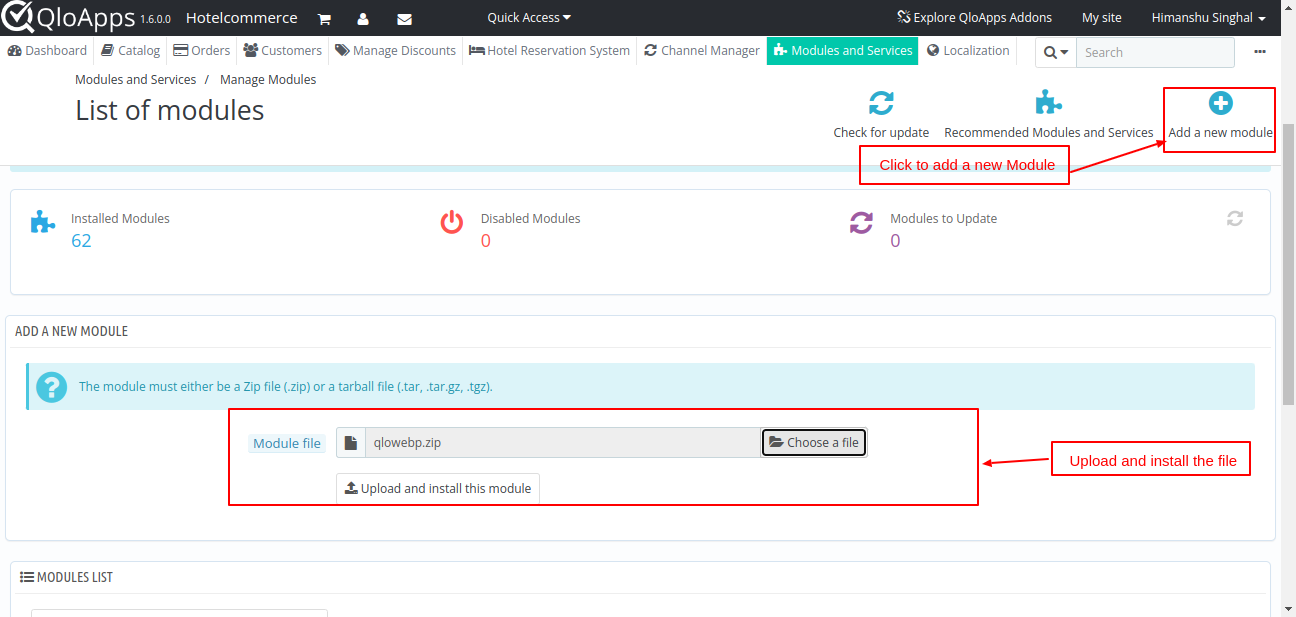This screenshot has height=617, width=1296.
Task: Open the shopping cart icon in header
Action: [x=324, y=19]
